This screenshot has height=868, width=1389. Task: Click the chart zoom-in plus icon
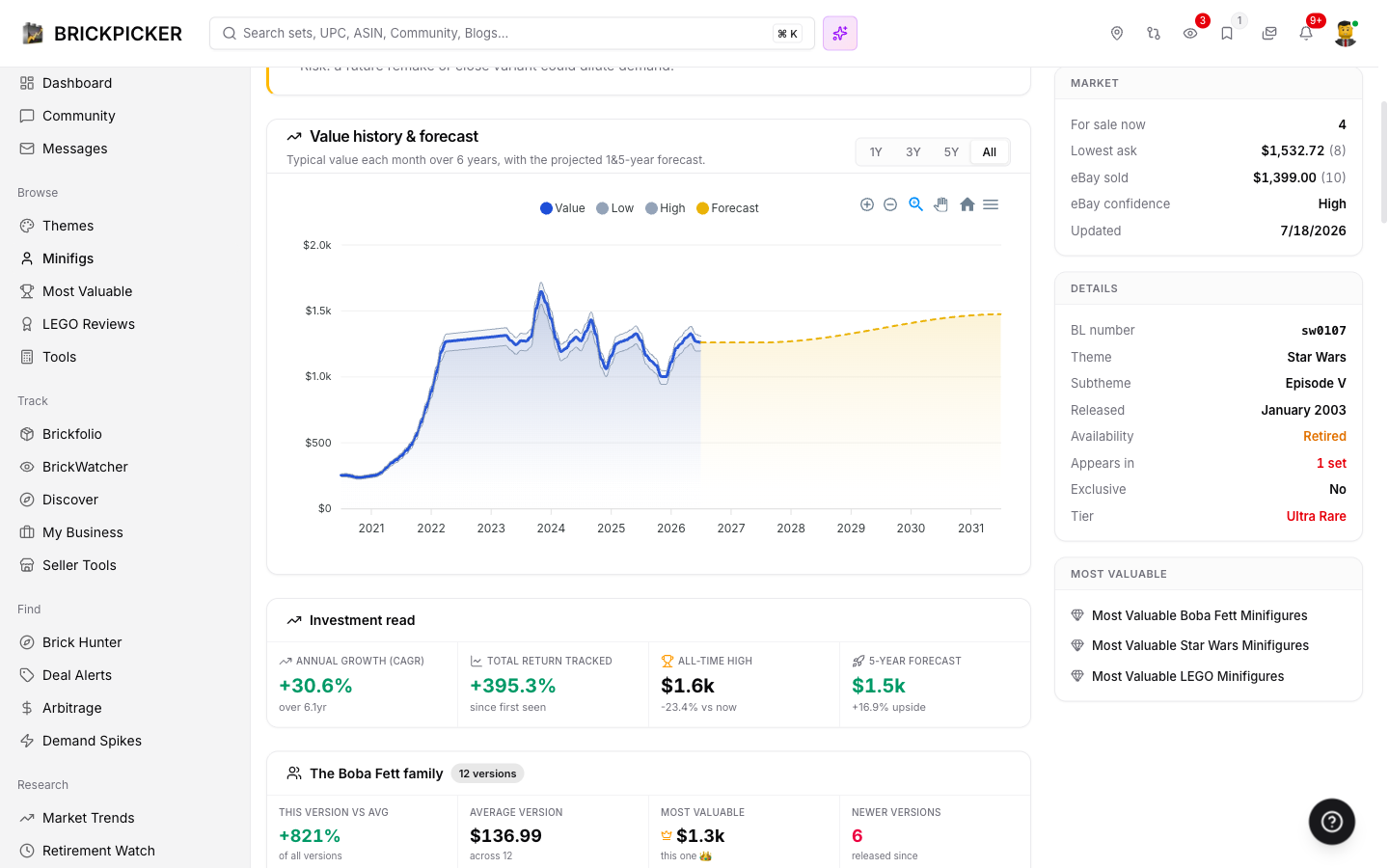coord(867,204)
